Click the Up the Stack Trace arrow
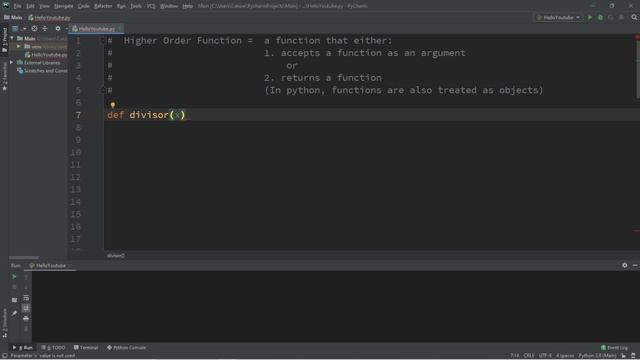The width and height of the screenshot is (640, 360). tap(26, 277)
